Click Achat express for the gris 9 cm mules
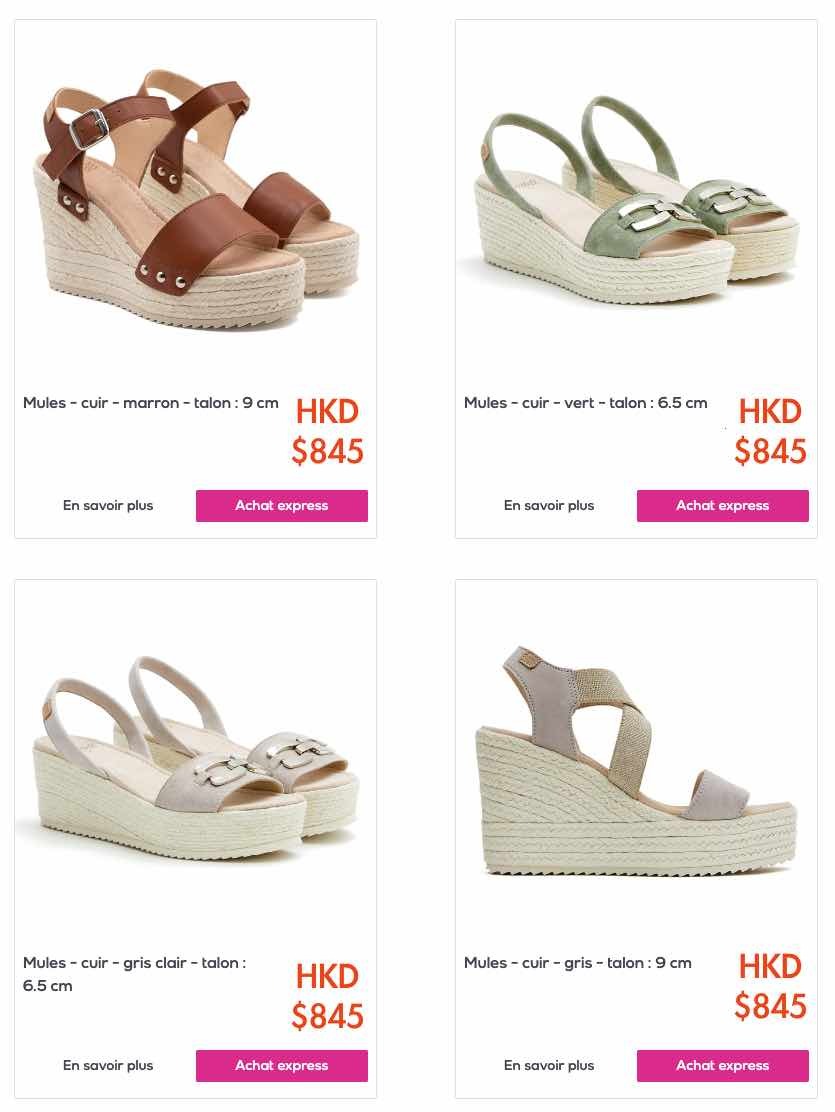The image size is (835, 1112). 722,1065
